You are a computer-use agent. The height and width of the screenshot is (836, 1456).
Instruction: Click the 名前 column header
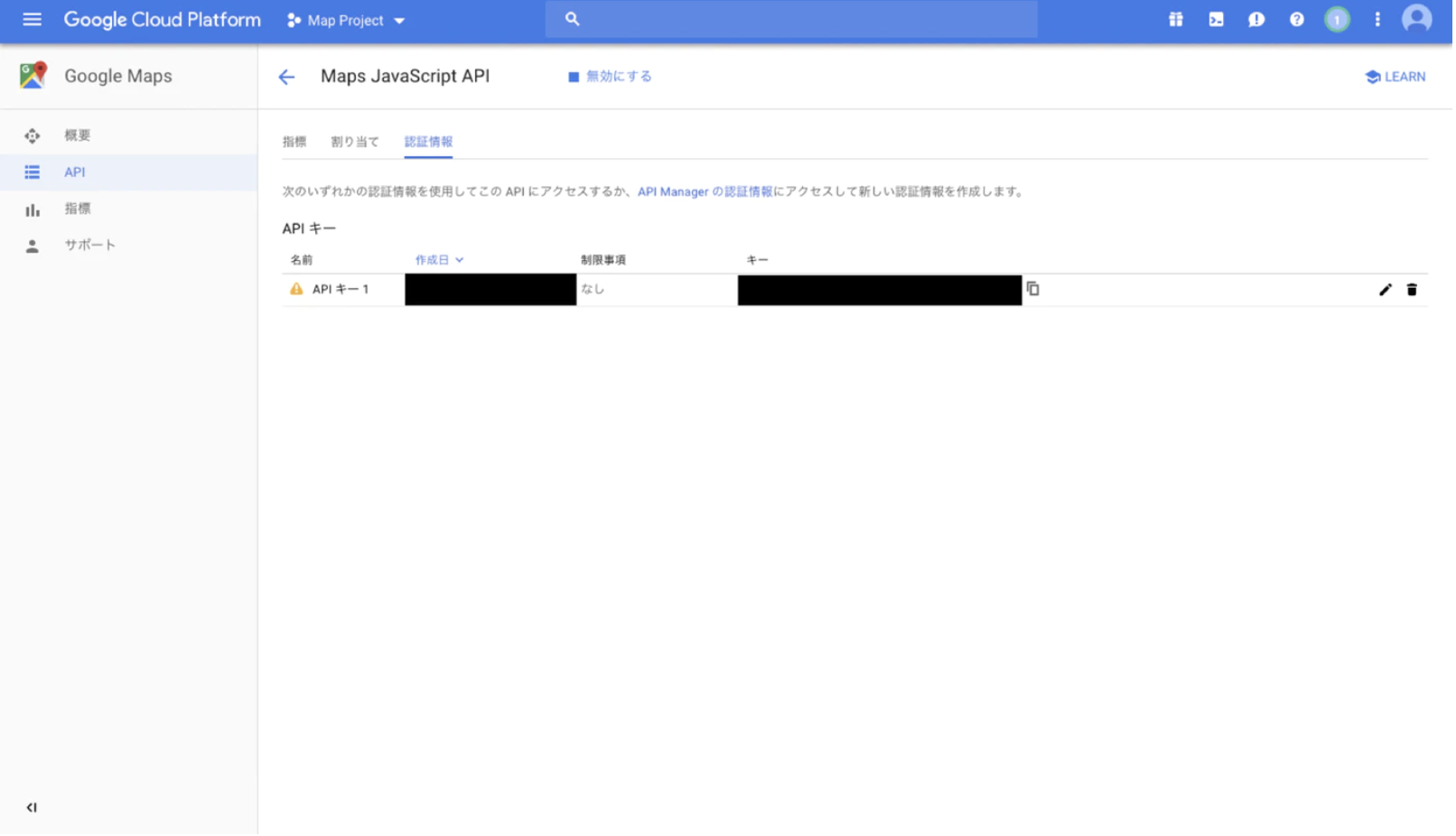(303, 260)
